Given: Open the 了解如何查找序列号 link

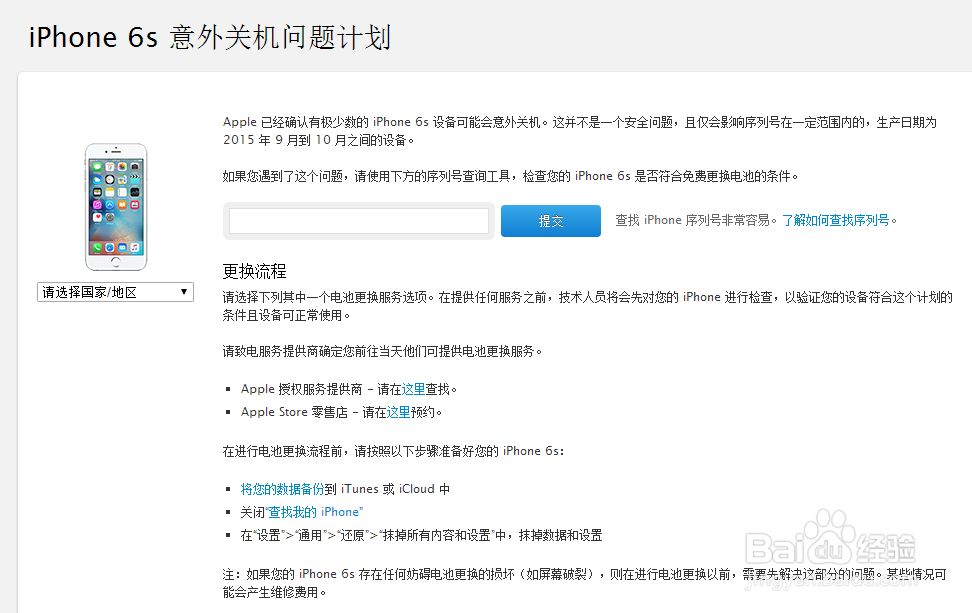Looking at the screenshot, I should [836, 220].
